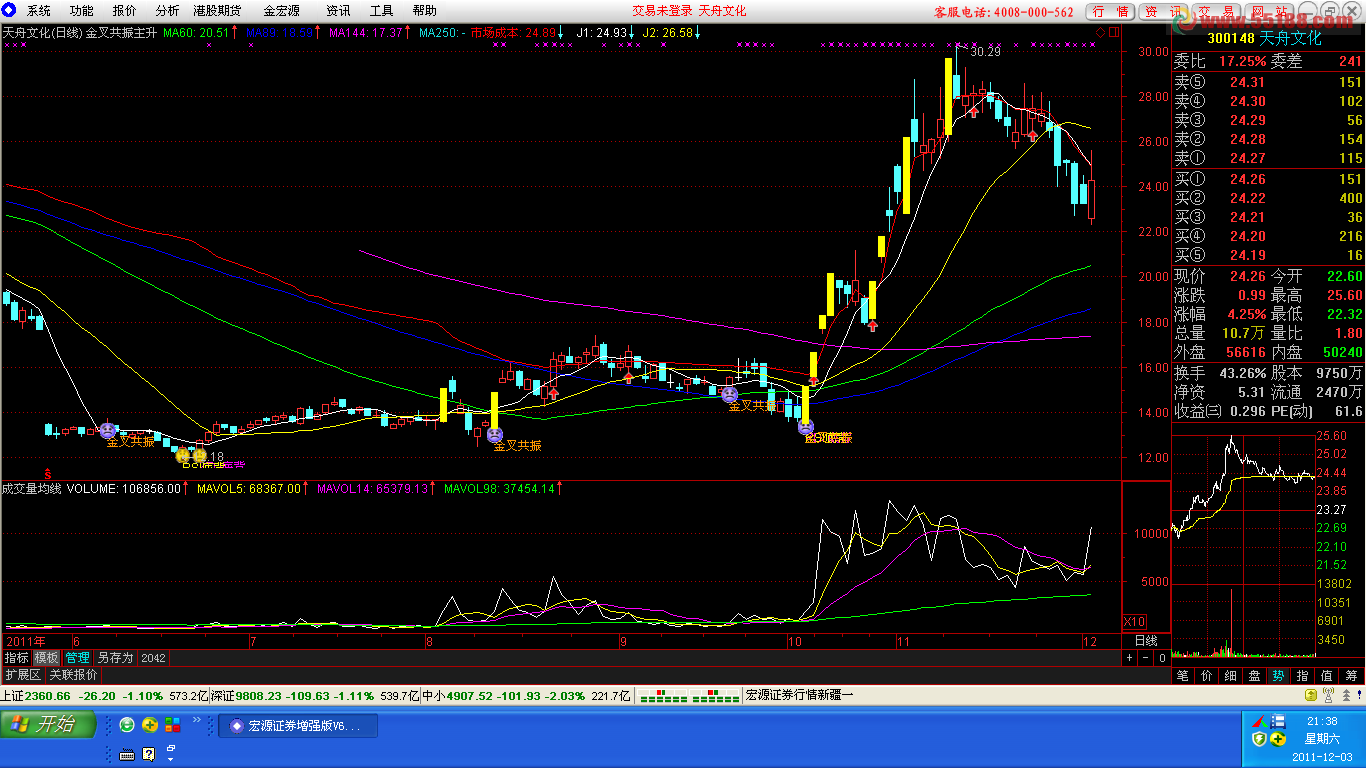This screenshot has width=1366, height=768.
Task: Switch to the 盘 tab
Action: (1255, 676)
